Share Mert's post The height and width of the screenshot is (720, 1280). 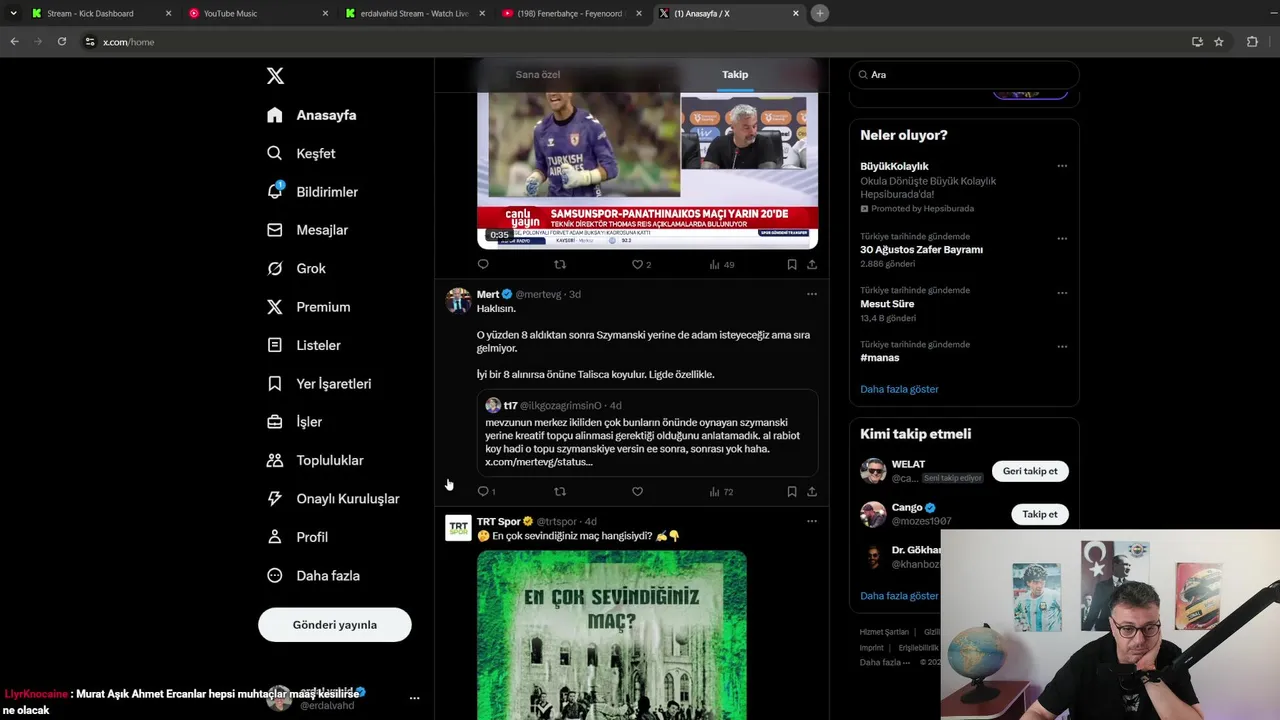coord(812,492)
